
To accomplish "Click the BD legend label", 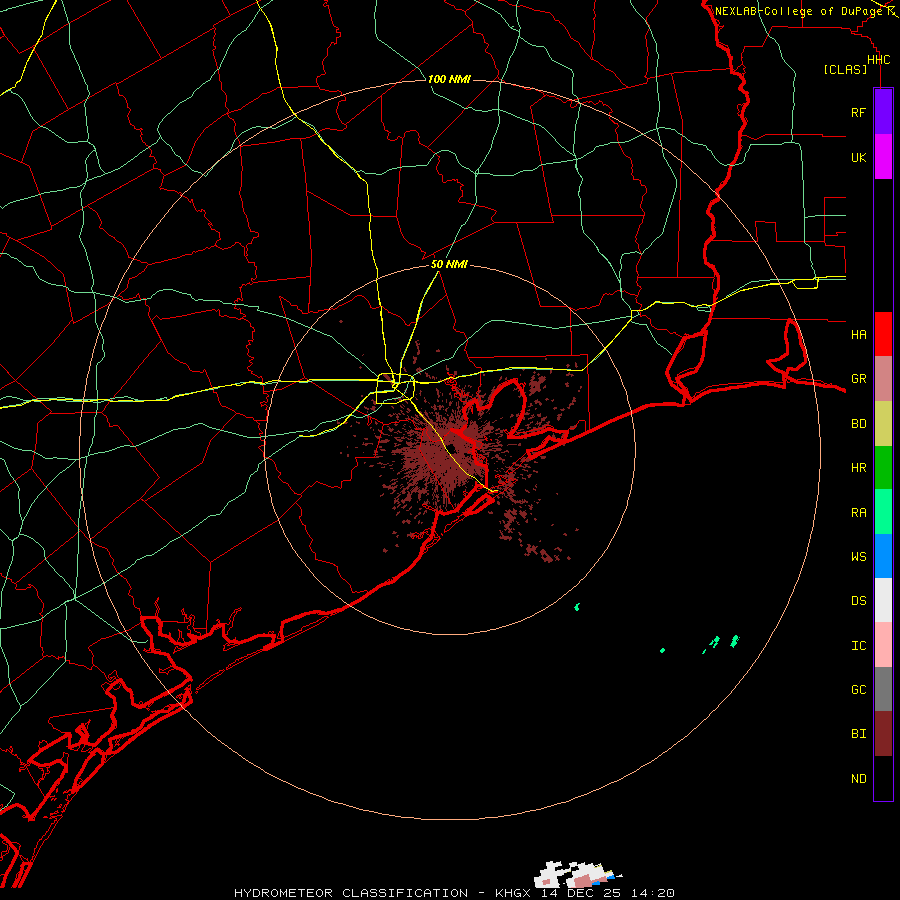I will (x=858, y=424).
